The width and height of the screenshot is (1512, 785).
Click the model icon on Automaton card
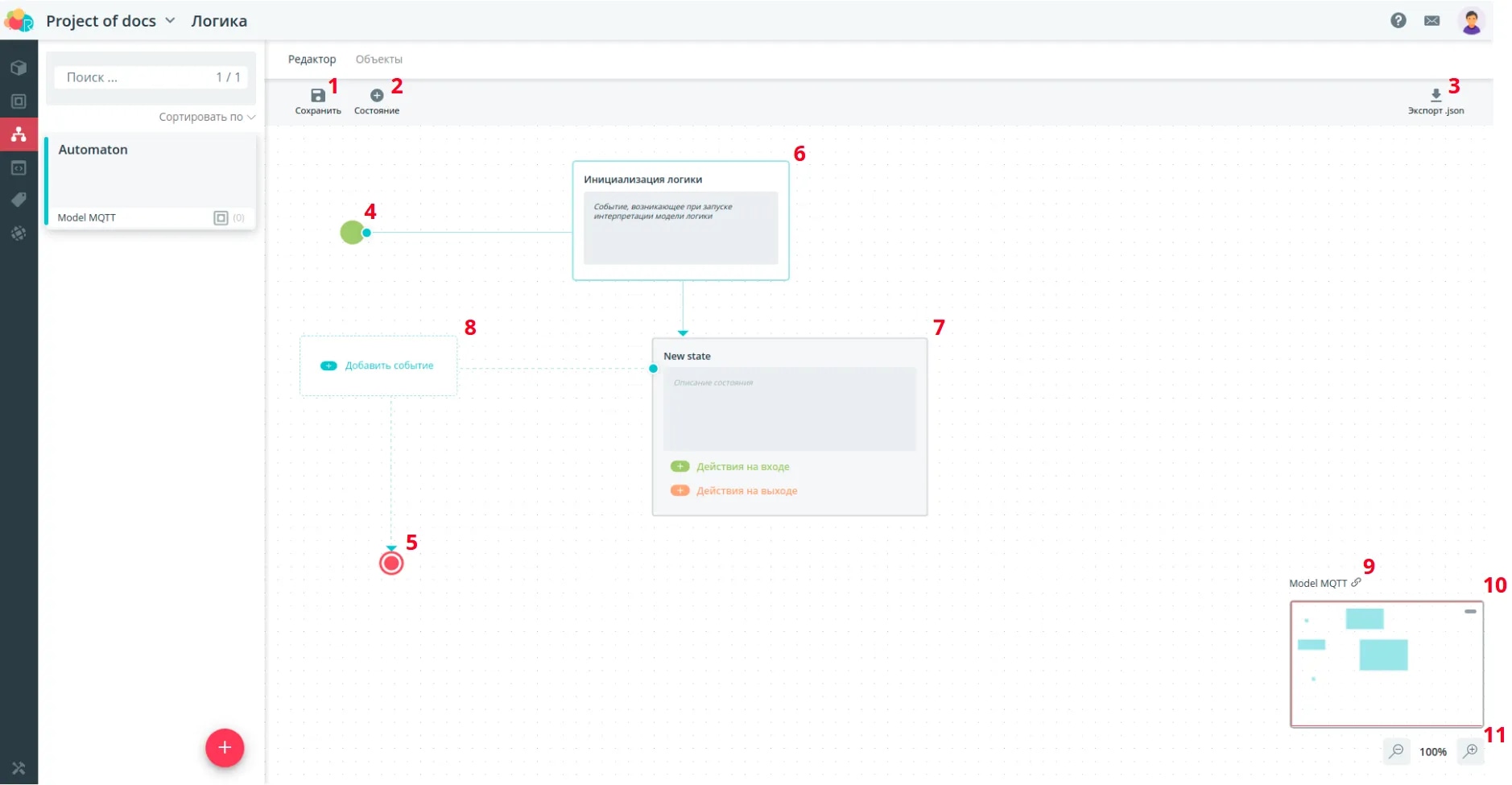click(x=221, y=217)
